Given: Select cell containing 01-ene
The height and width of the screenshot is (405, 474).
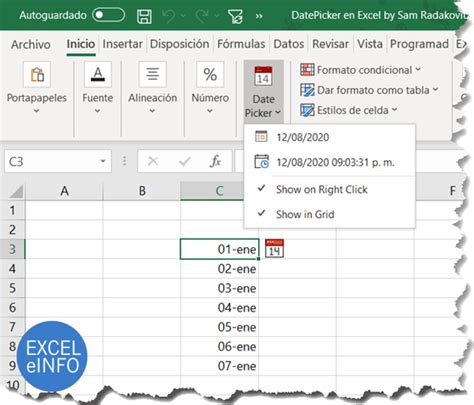Looking at the screenshot, I should tap(220, 249).
